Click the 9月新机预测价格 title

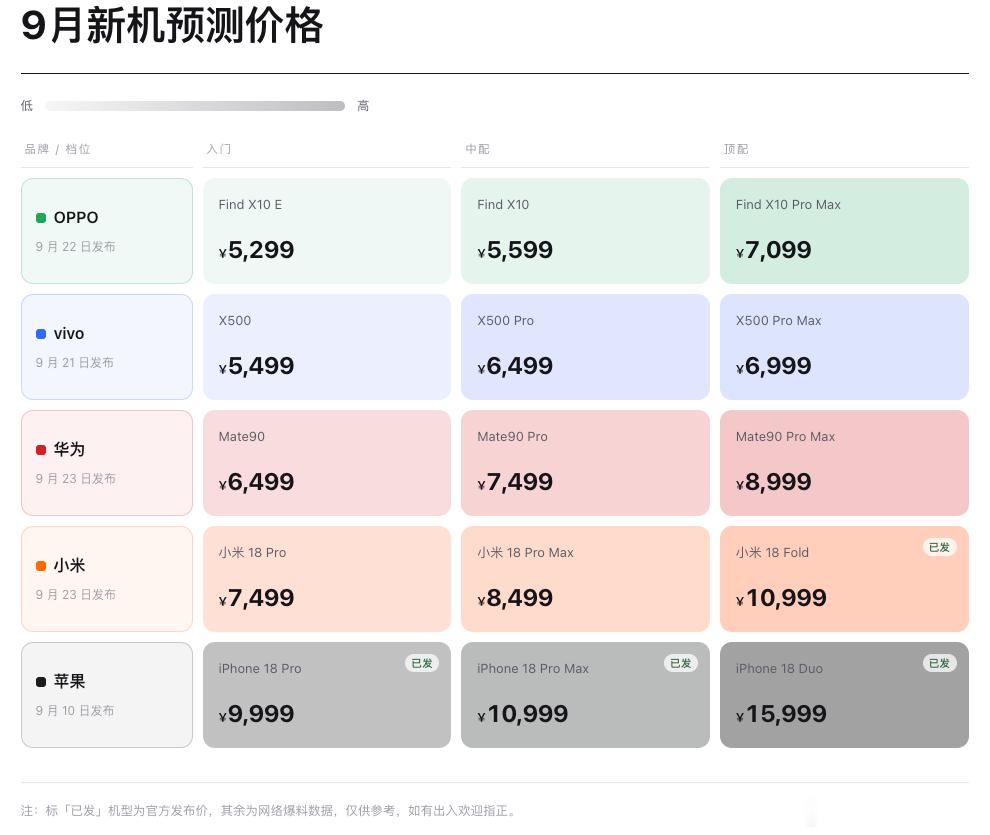[x=172, y=27]
